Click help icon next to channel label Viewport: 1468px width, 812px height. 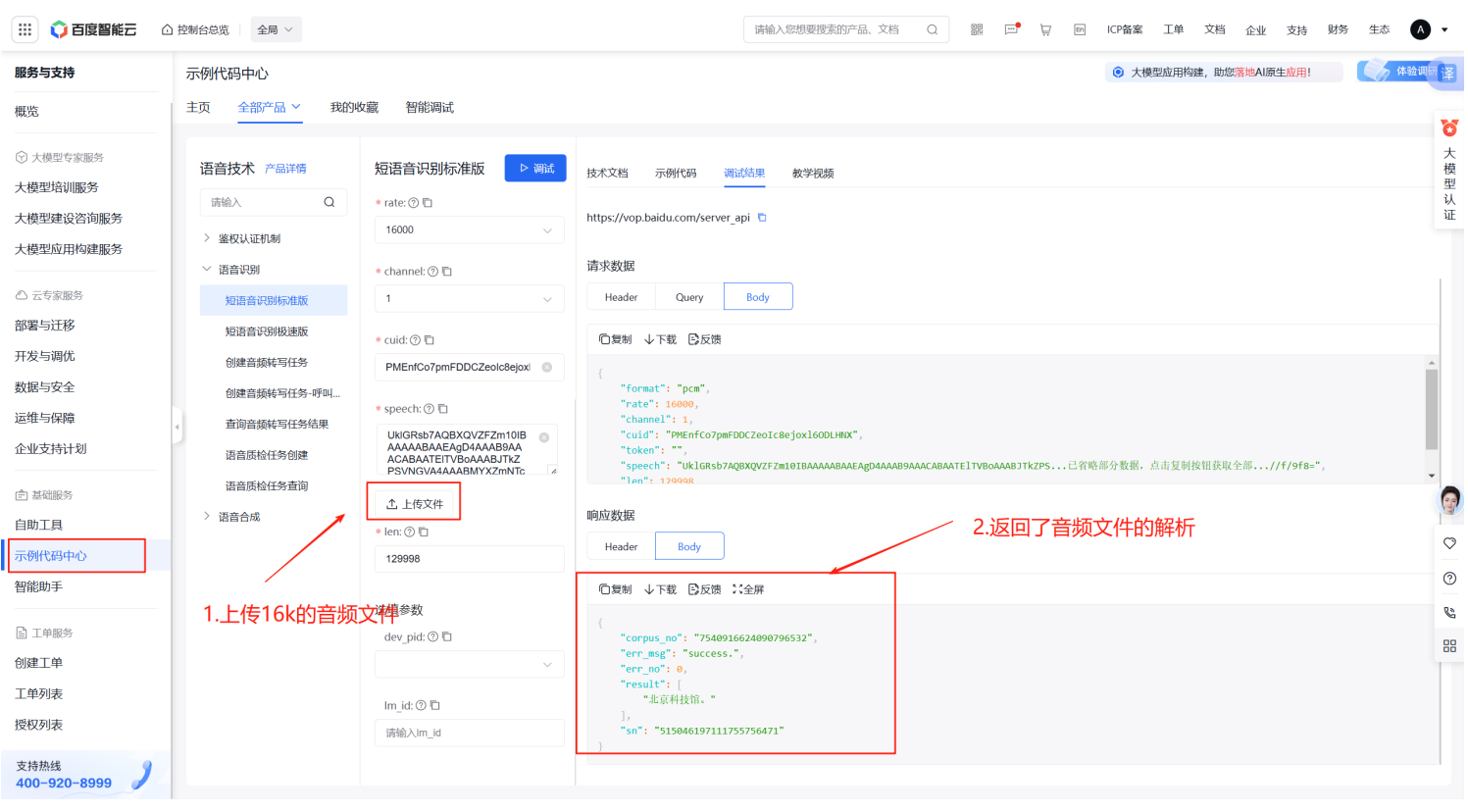pyautogui.click(x=433, y=272)
